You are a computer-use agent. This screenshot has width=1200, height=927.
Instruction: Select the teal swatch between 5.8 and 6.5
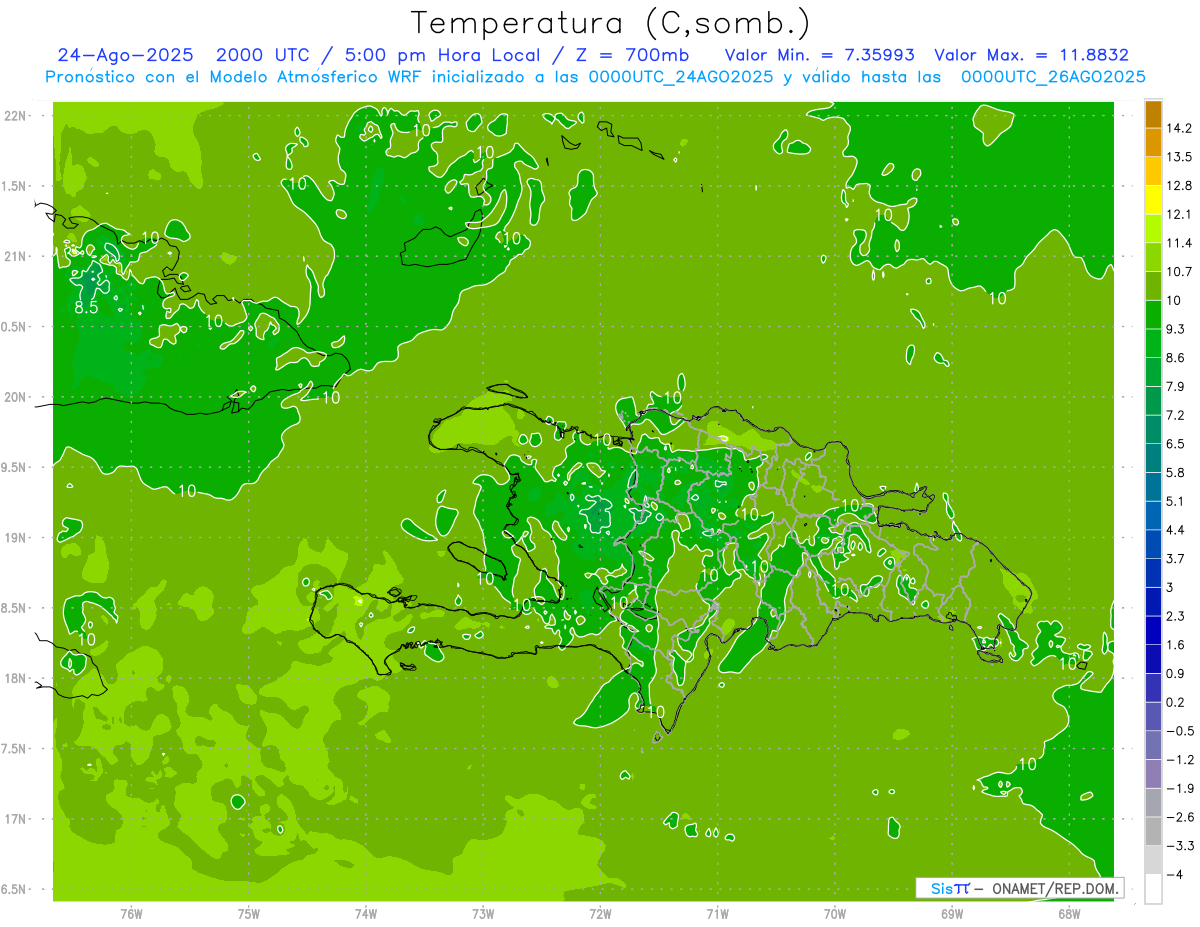tap(1153, 458)
